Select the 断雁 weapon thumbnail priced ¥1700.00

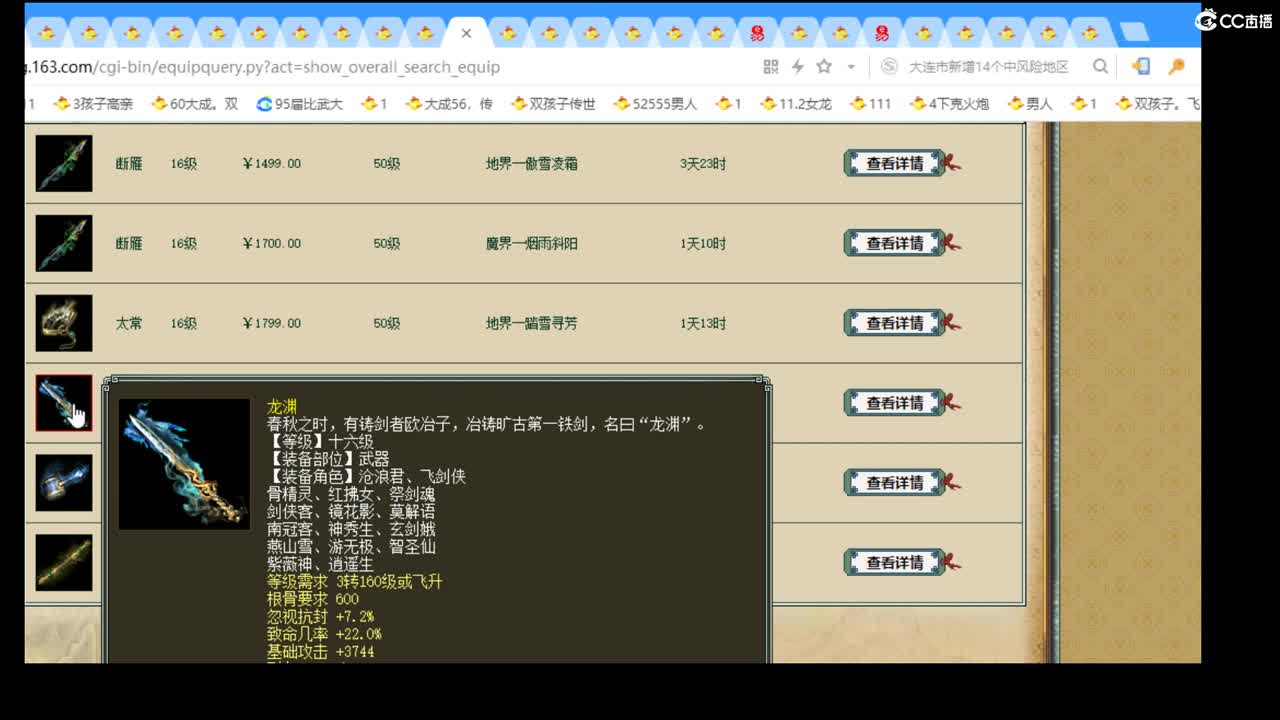click(64, 243)
